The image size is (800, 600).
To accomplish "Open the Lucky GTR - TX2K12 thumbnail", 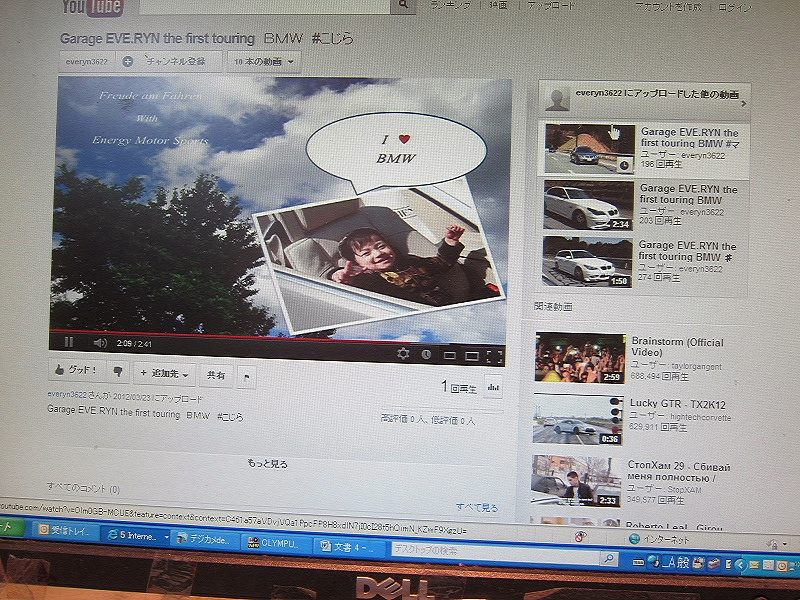I will (578, 419).
